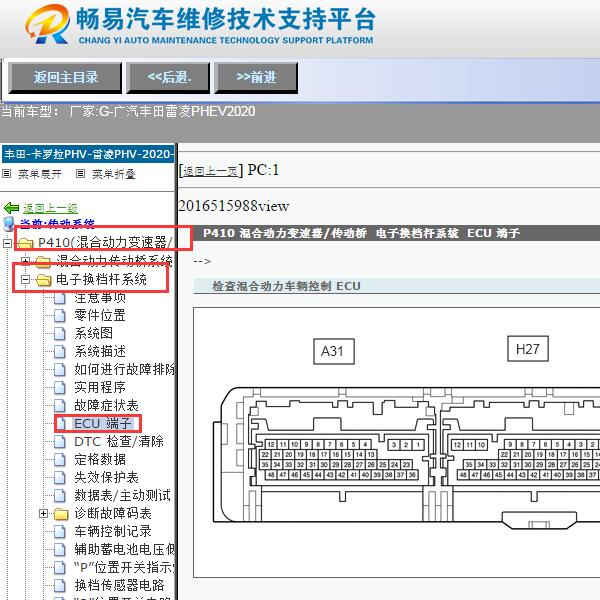Click the 系统图 document icon
This screenshot has width=600, height=600.
tap(60, 333)
